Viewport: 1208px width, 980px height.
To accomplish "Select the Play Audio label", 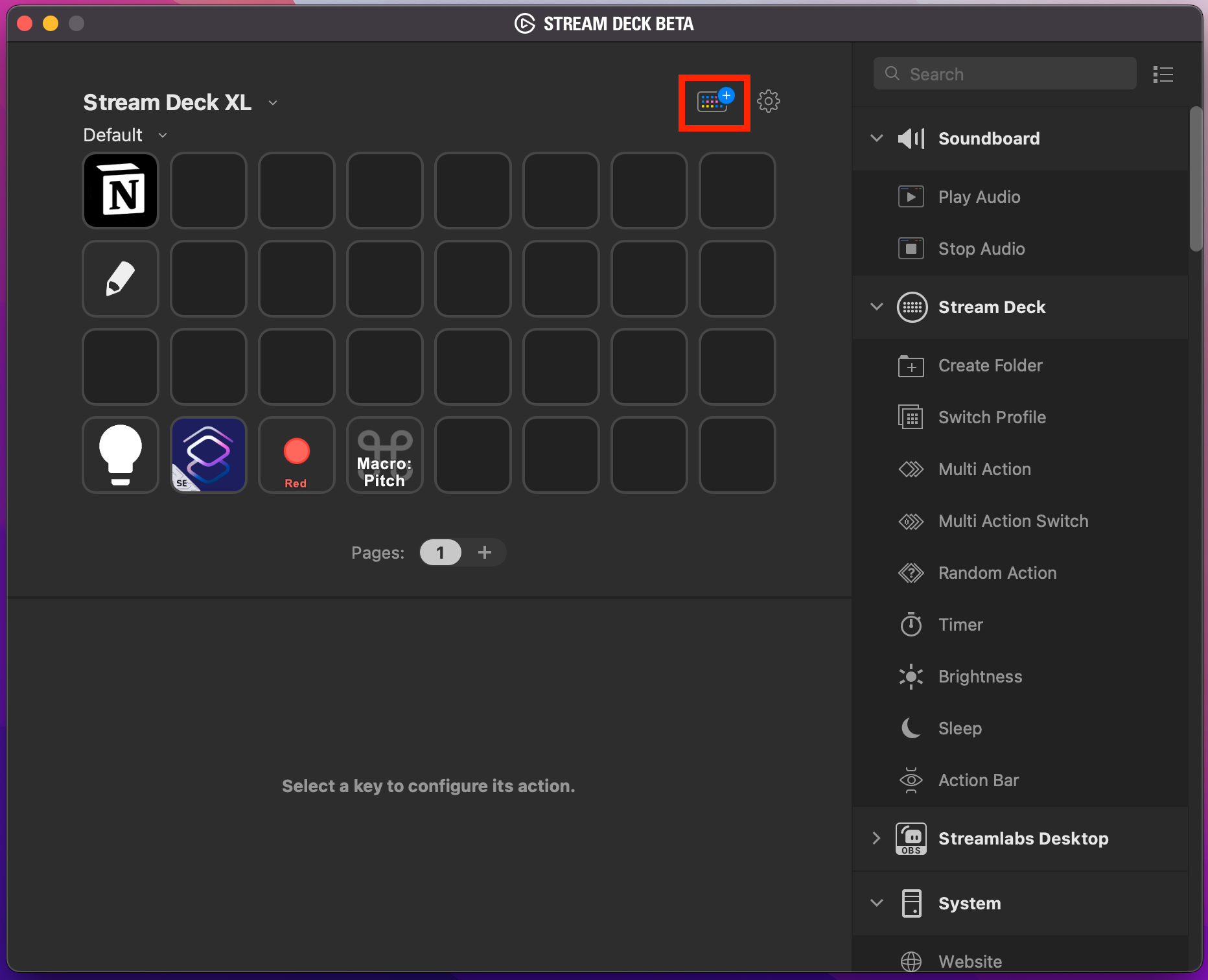I will [979, 197].
